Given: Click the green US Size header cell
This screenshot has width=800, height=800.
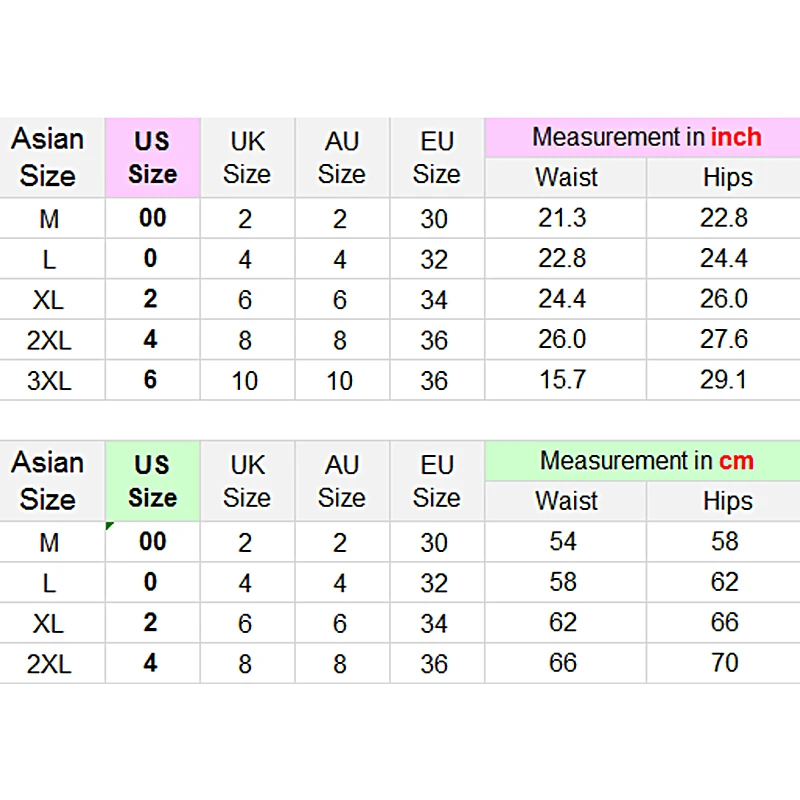Looking at the screenshot, I should (x=152, y=481).
